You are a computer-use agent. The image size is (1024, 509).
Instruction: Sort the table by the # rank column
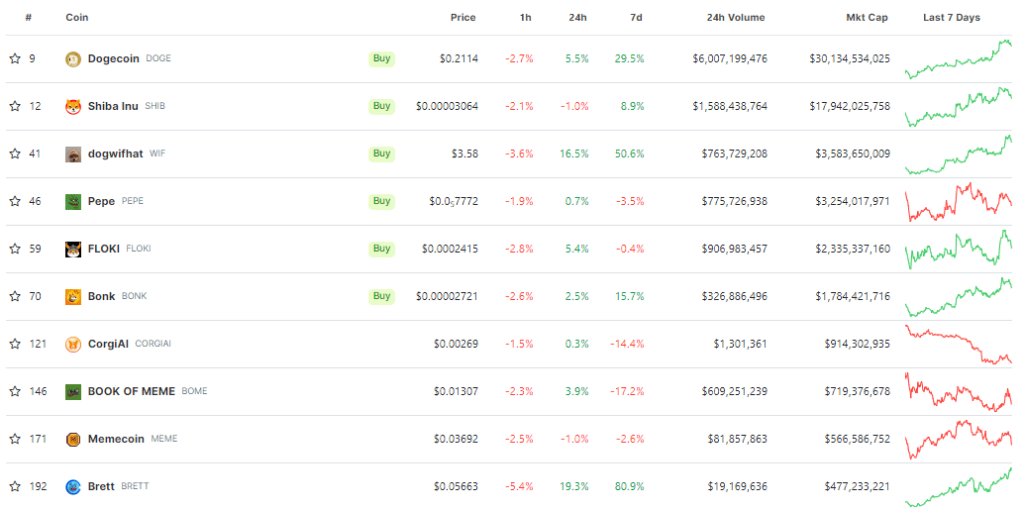pos(29,18)
